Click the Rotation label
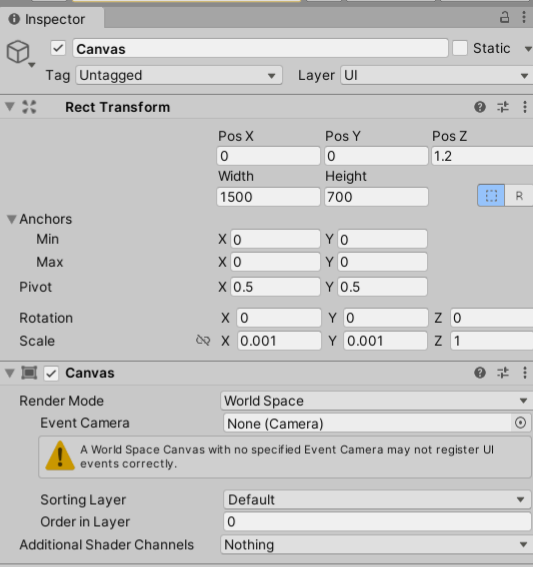The height and width of the screenshot is (567, 533). 46,318
